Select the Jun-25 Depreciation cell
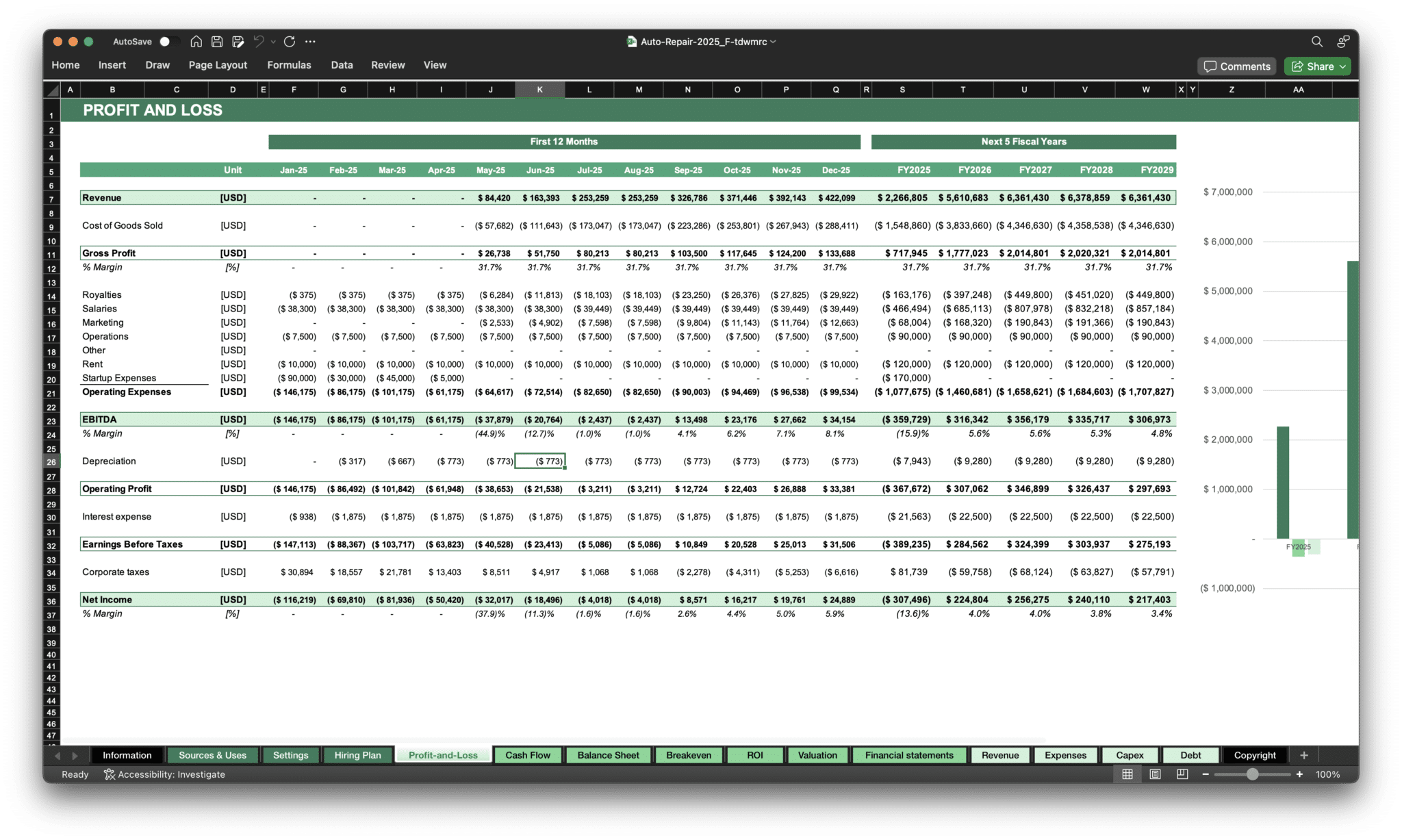1402x840 pixels. point(540,461)
